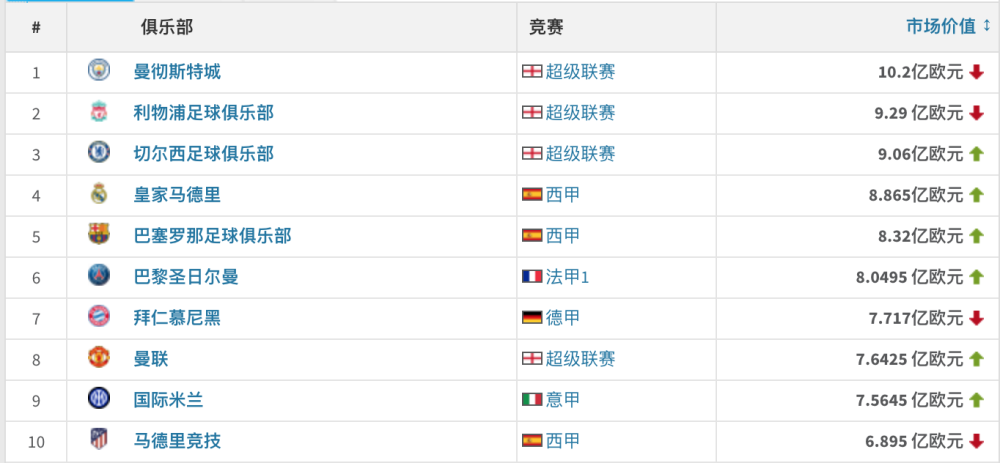Click the Paris Saint-Germain crest icon

(99, 276)
